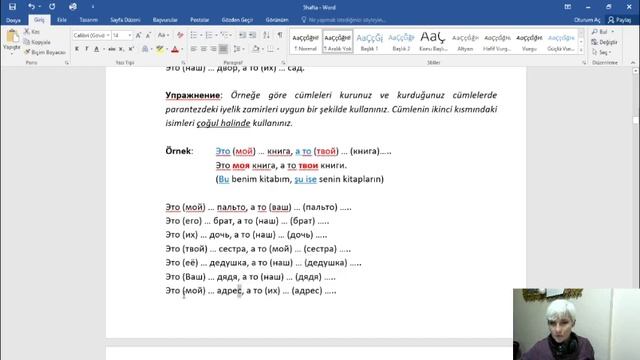Open the customize quick access toolbar dropdown
The width and height of the screenshot is (640, 360).
click(93, 7)
